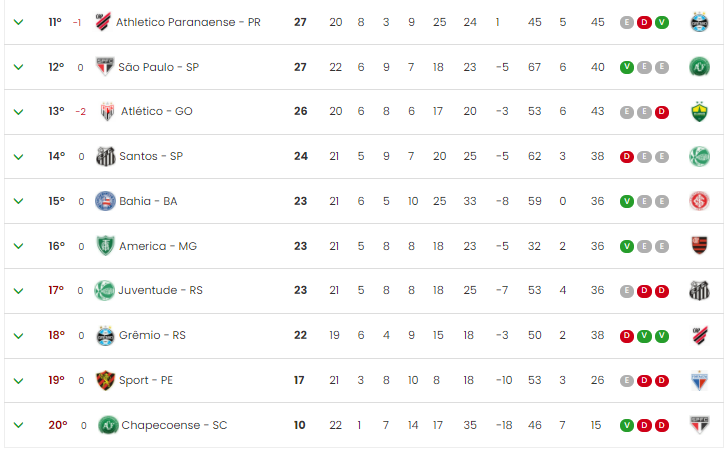Click the Sport Recife crest icon

coord(105,380)
